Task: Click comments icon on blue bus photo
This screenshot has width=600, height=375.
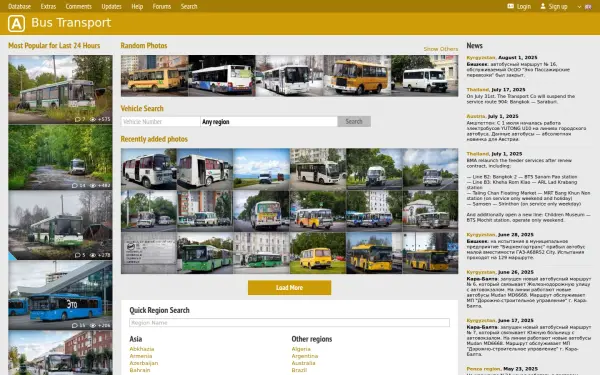Action: [x=75, y=326]
